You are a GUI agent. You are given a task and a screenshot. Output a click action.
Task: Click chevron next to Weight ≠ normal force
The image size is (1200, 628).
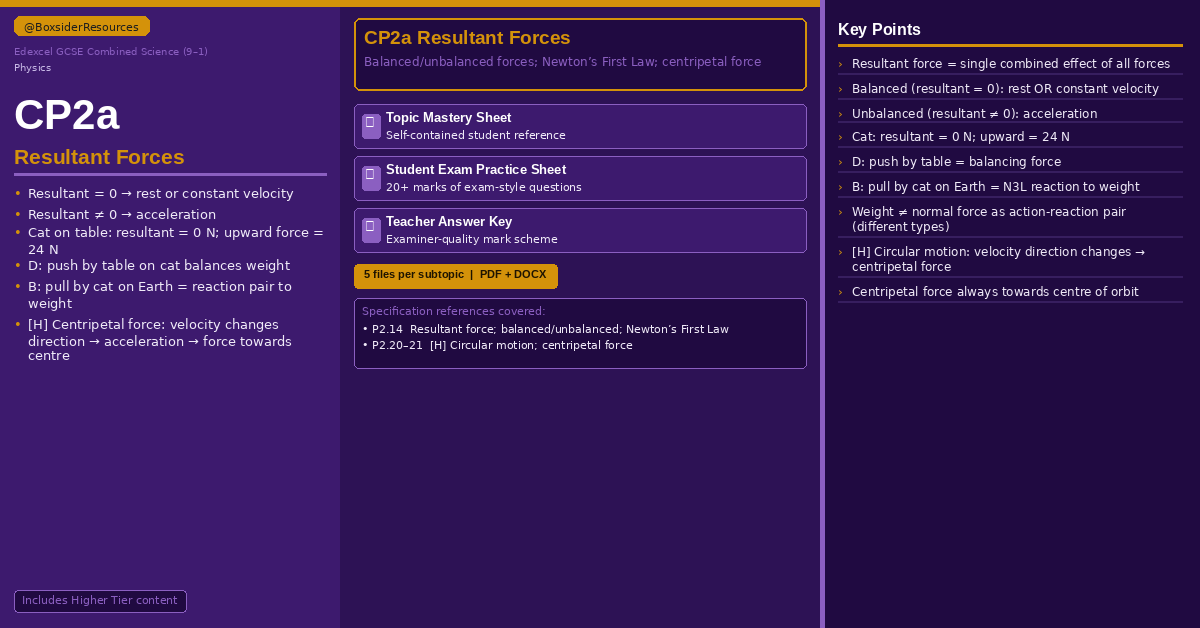[840, 212]
